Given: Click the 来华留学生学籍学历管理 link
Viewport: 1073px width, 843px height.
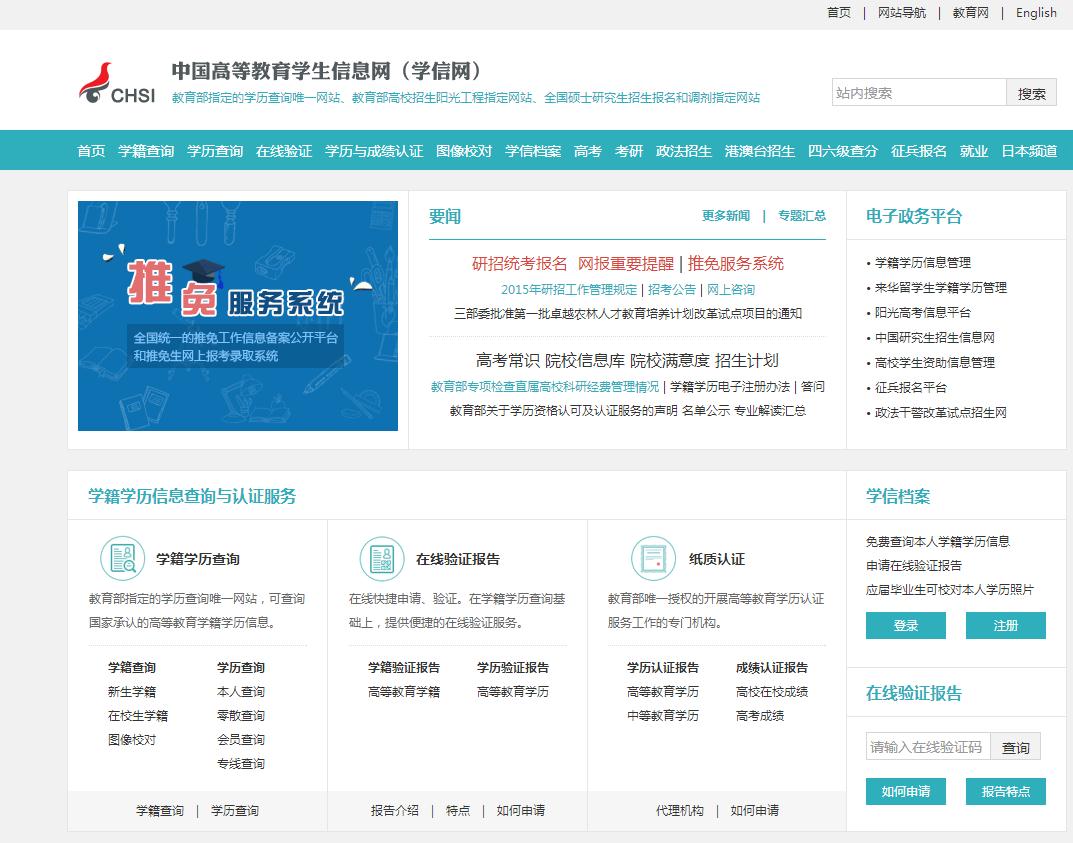Looking at the screenshot, I should pos(941,287).
